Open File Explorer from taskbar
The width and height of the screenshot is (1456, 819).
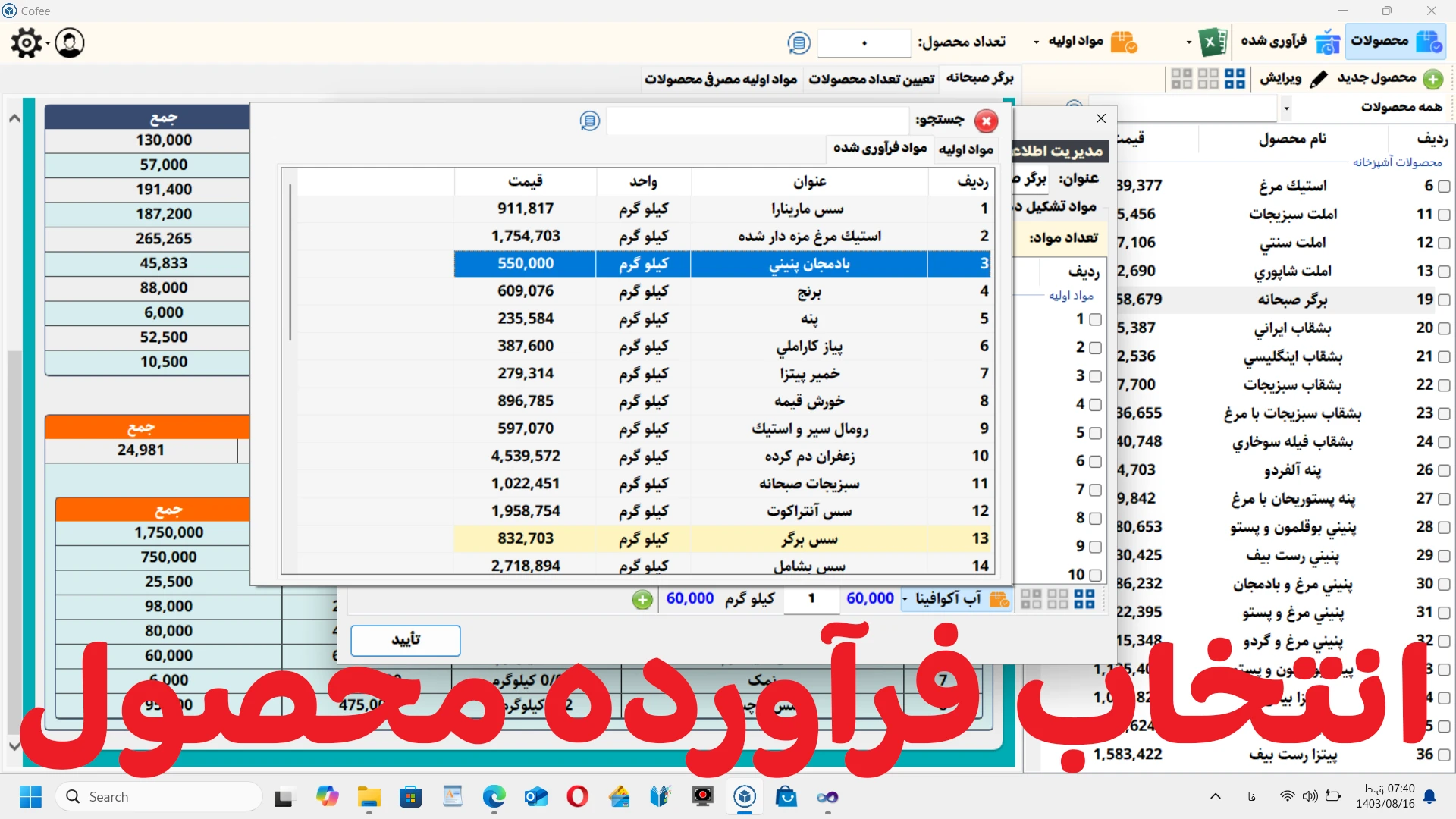(369, 797)
